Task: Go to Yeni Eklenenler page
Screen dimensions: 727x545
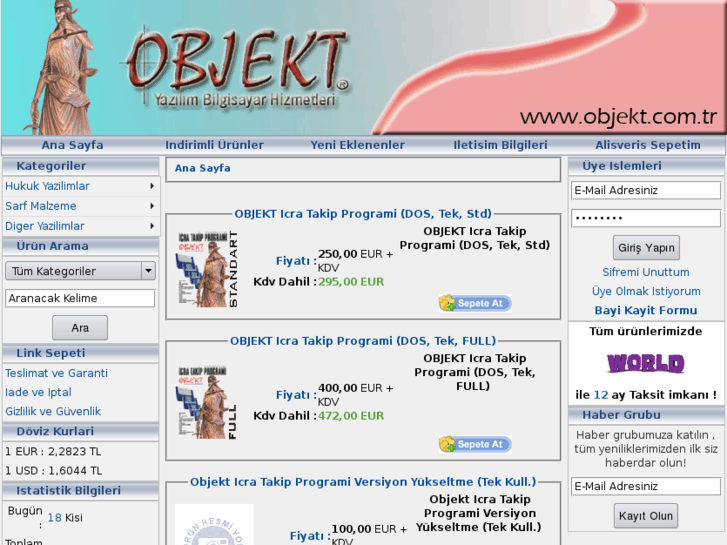Action: [357, 145]
